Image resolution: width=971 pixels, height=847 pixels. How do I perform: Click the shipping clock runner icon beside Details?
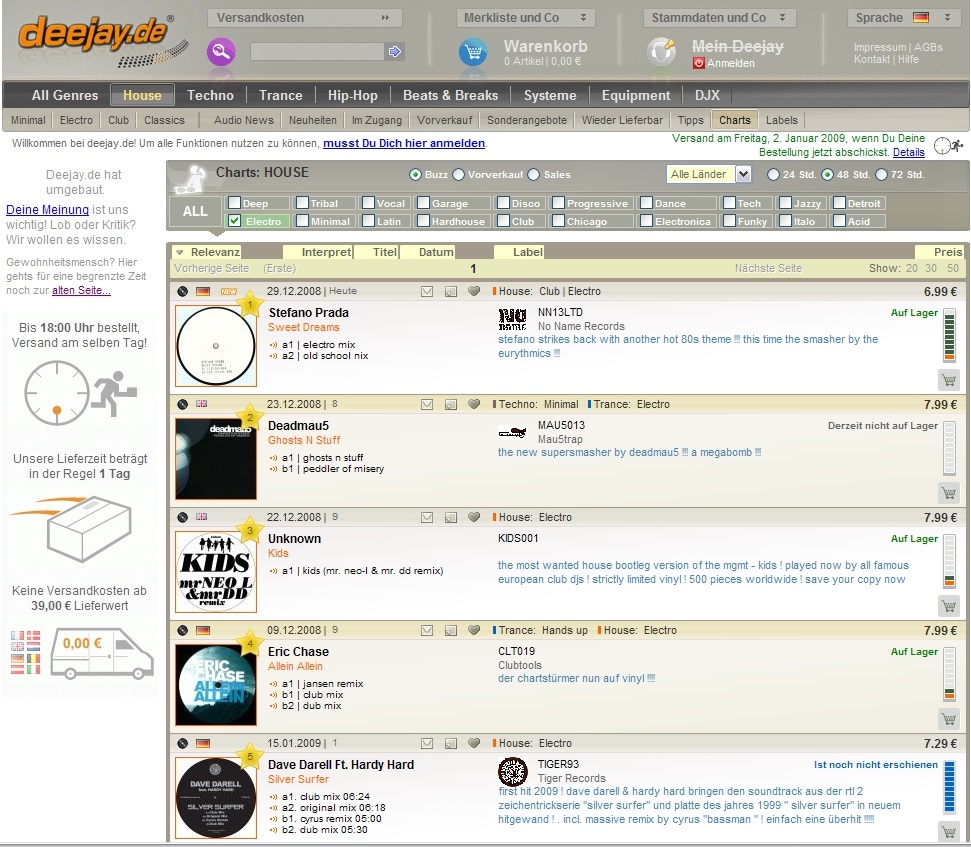tap(948, 146)
